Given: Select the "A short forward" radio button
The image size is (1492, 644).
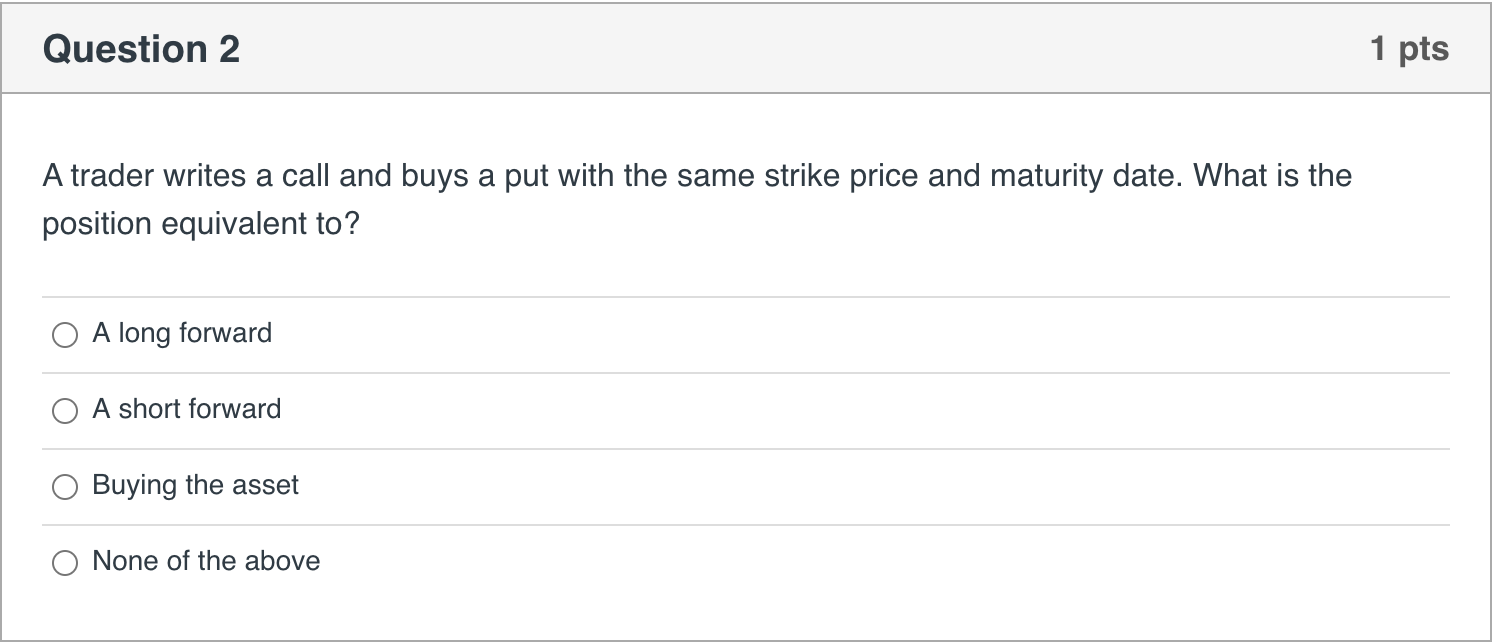Looking at the screenshot, I should coord(65,410).
